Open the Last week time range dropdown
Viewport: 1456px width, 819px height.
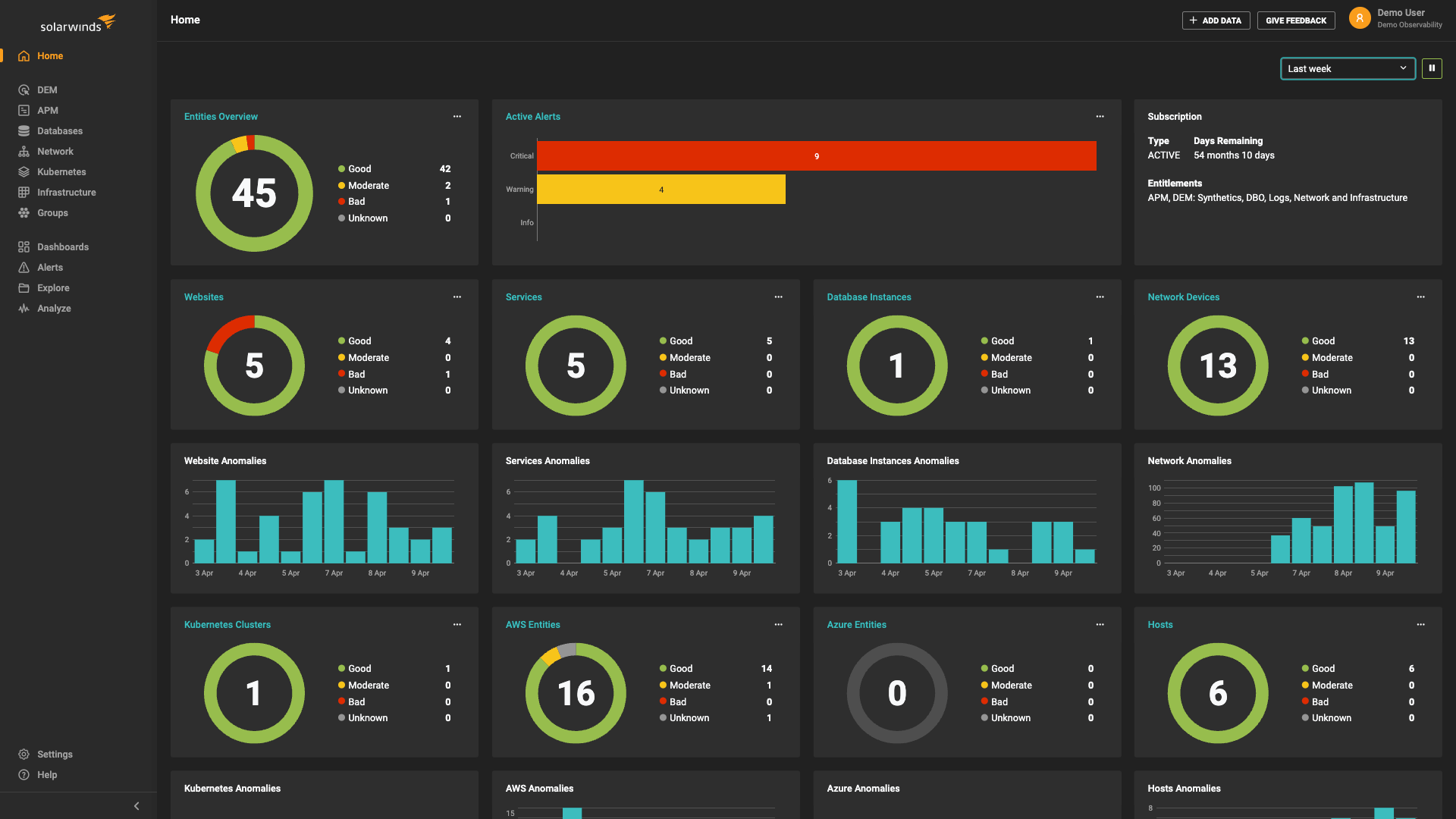pyautogui.click(x=1347, y=68)
